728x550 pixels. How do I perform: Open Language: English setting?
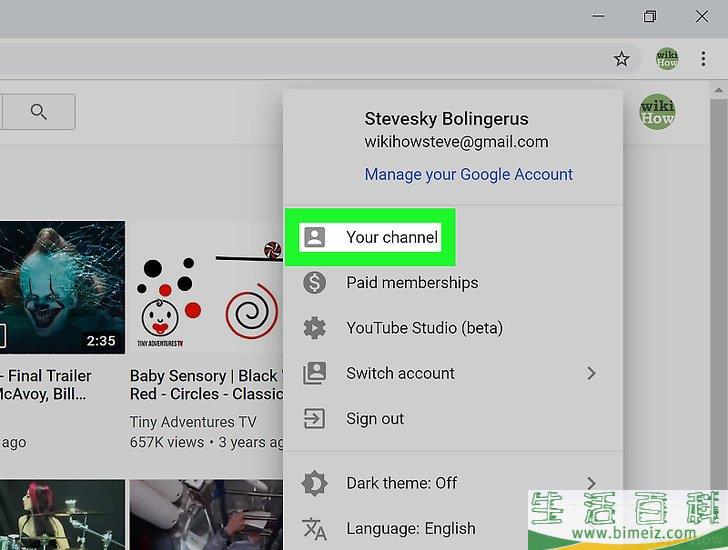[453, 529]
